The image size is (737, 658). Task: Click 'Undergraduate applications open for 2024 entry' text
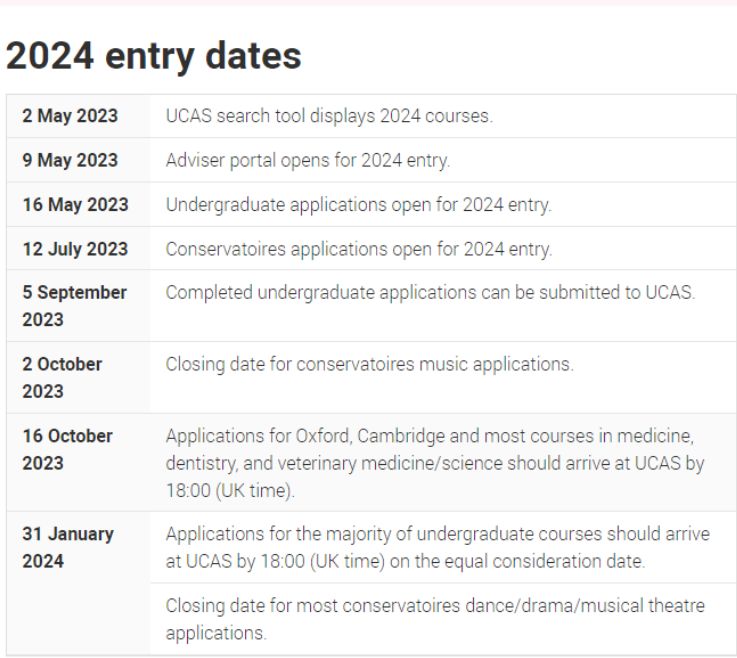(x=359, y=205)
